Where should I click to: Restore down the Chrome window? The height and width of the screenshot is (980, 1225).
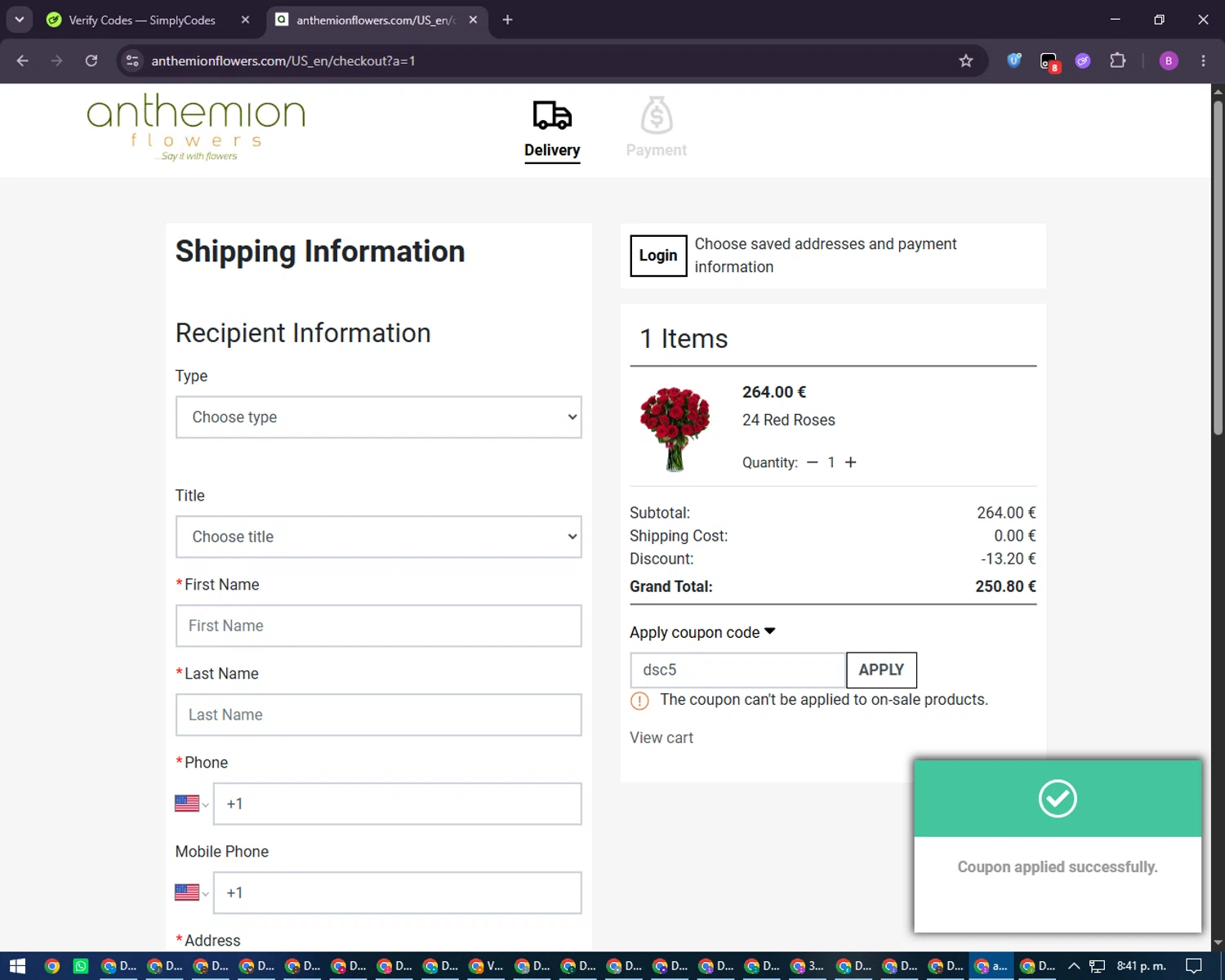click(1159, 20)
